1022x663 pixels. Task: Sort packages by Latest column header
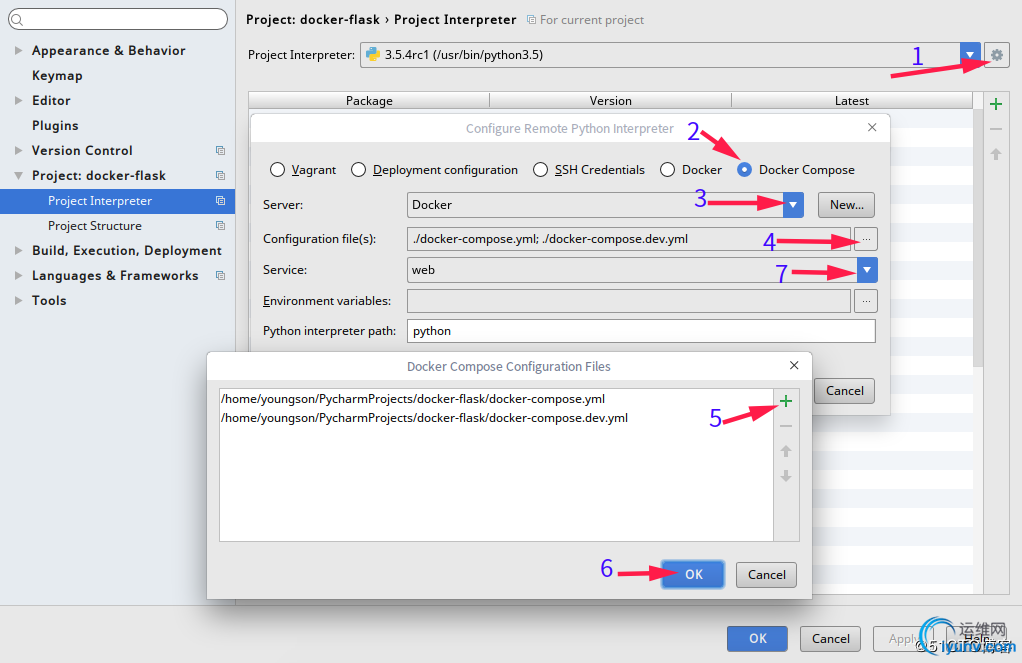[852, 100]
